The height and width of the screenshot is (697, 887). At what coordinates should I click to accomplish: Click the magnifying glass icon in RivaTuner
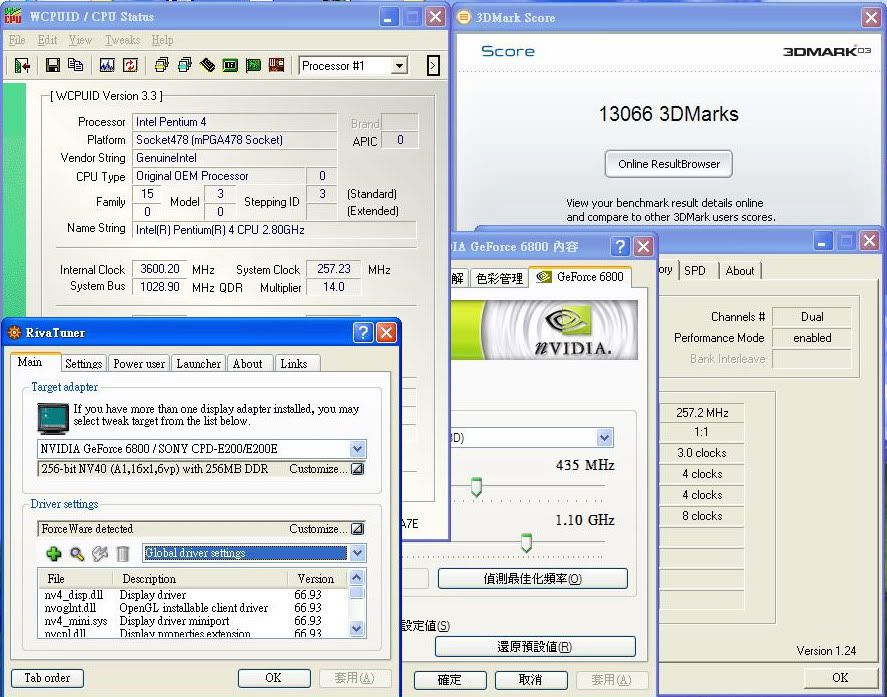(77, 553)
